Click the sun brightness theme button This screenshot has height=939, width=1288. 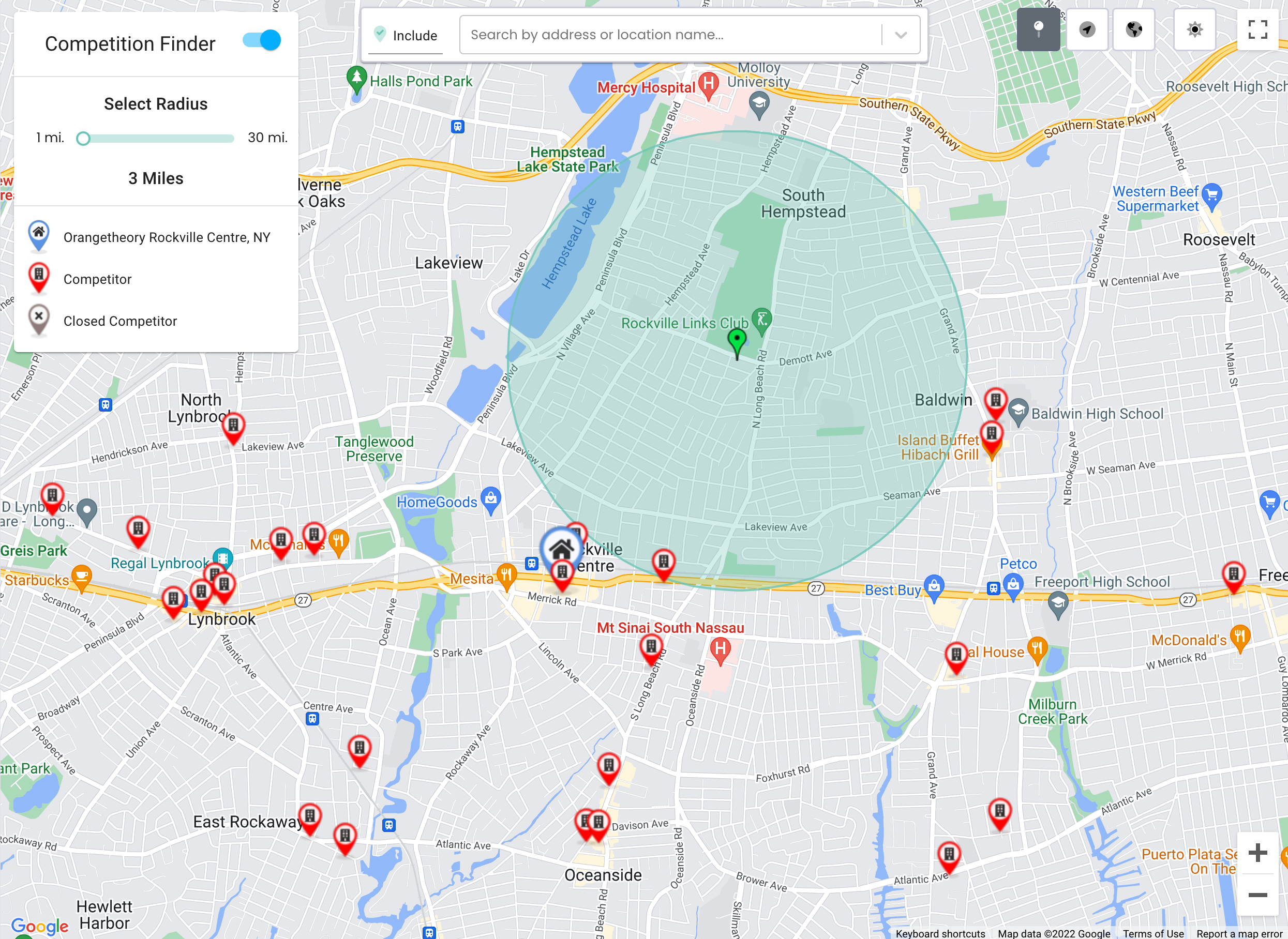click(1195, 29)
